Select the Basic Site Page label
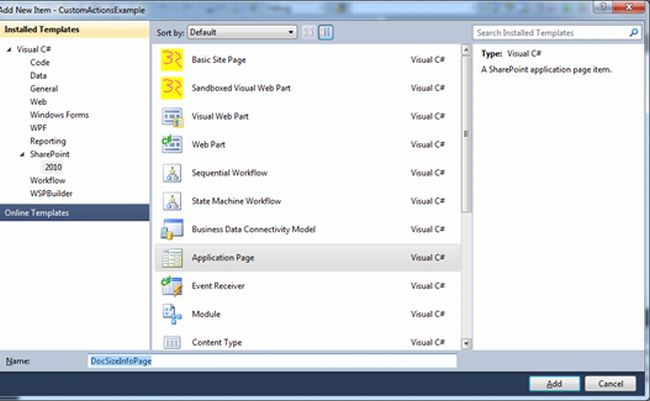 [x=218, y=60]
